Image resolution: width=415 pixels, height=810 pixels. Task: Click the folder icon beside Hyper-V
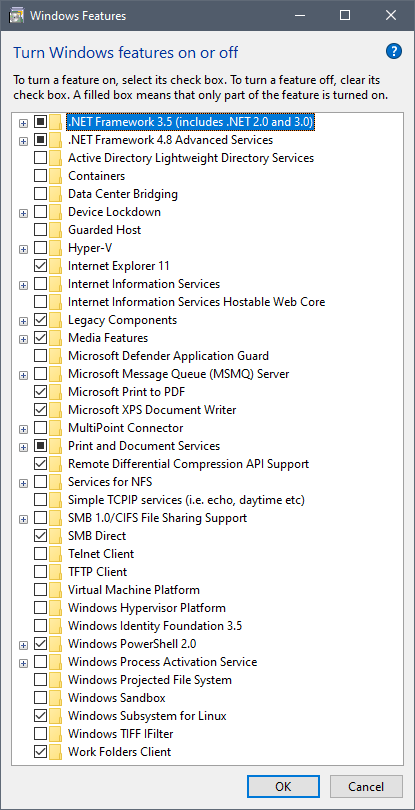pyautogui.click(x=56, y=248)
